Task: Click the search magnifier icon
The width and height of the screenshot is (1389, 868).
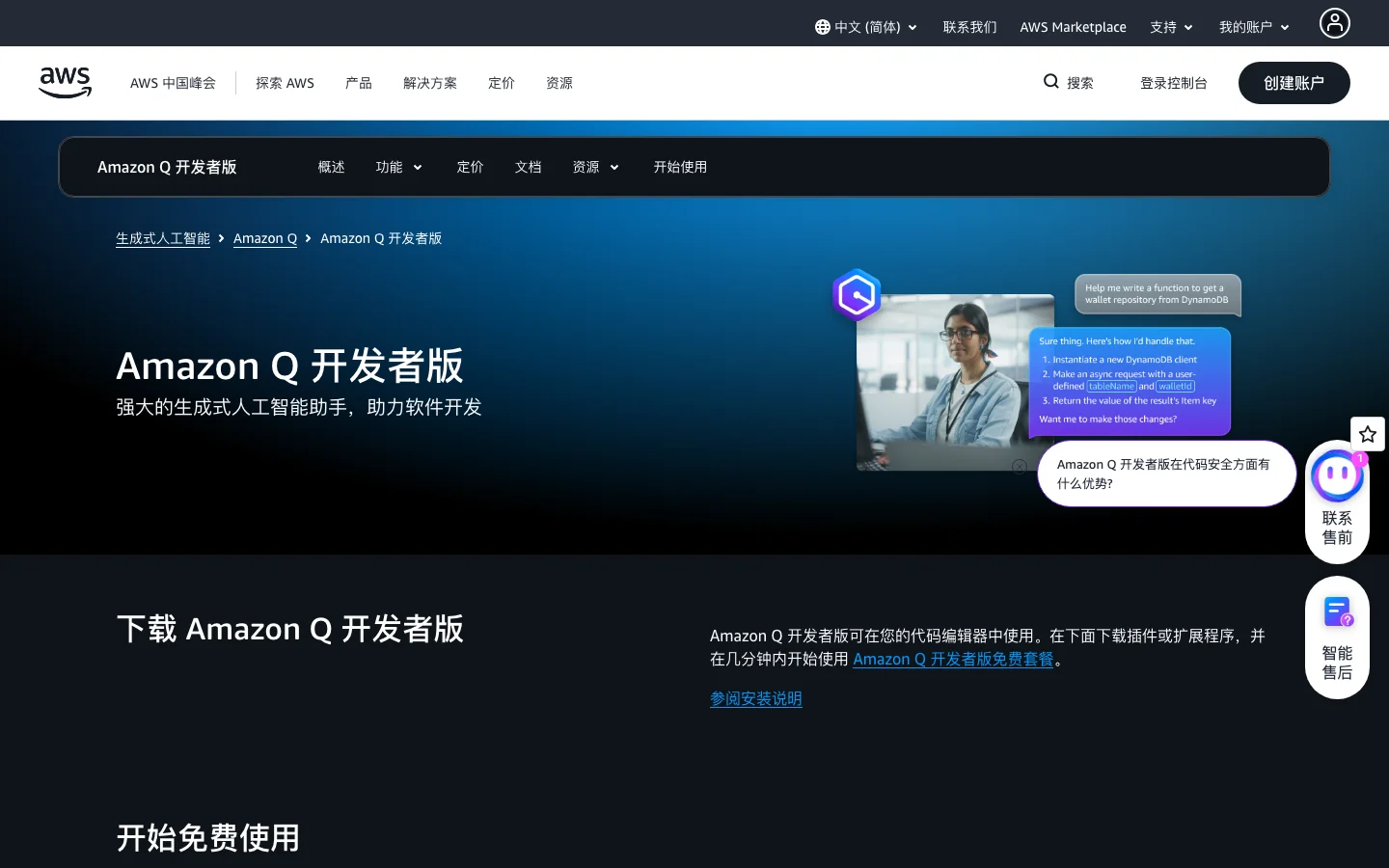Action: click(x=1051, y=82)
